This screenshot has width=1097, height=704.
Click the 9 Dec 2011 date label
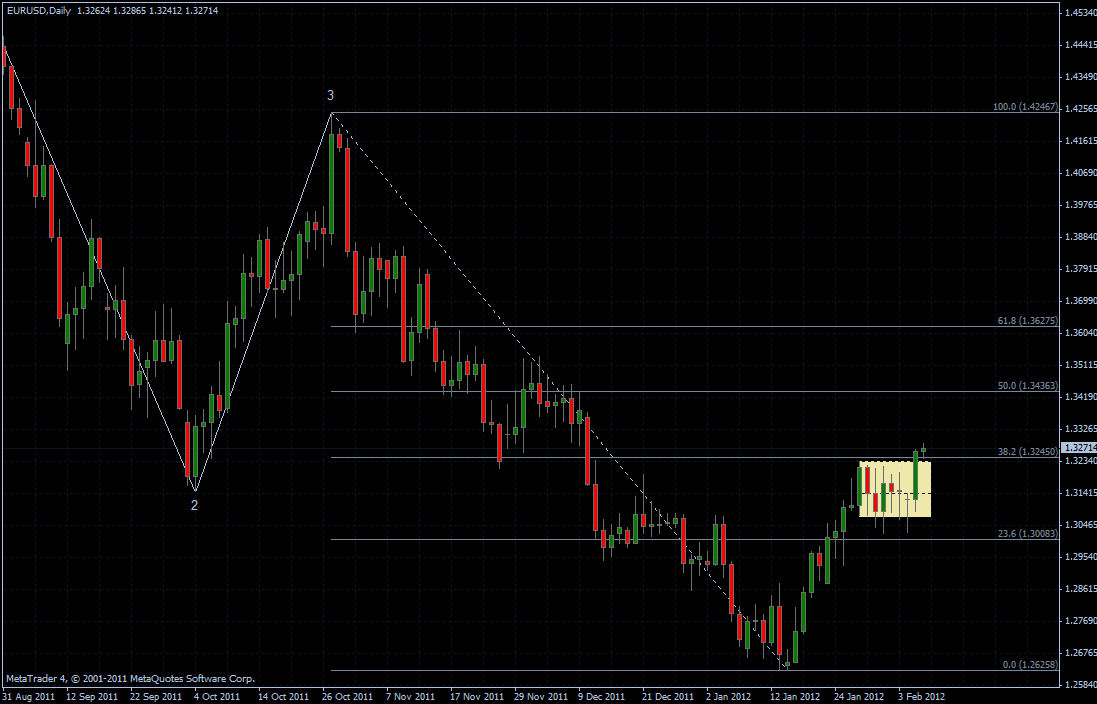point(602,696)
